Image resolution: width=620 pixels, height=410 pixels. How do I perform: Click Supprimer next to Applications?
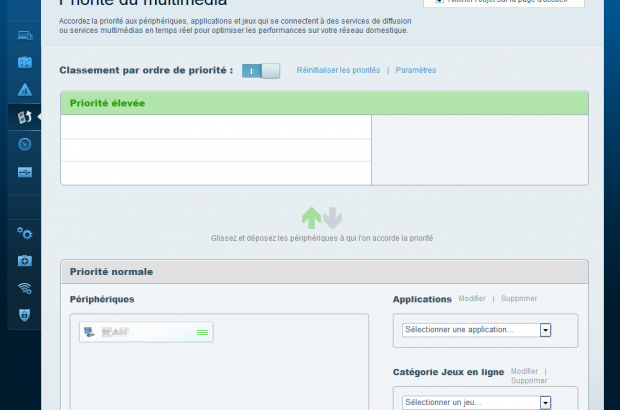click(520, 299)
